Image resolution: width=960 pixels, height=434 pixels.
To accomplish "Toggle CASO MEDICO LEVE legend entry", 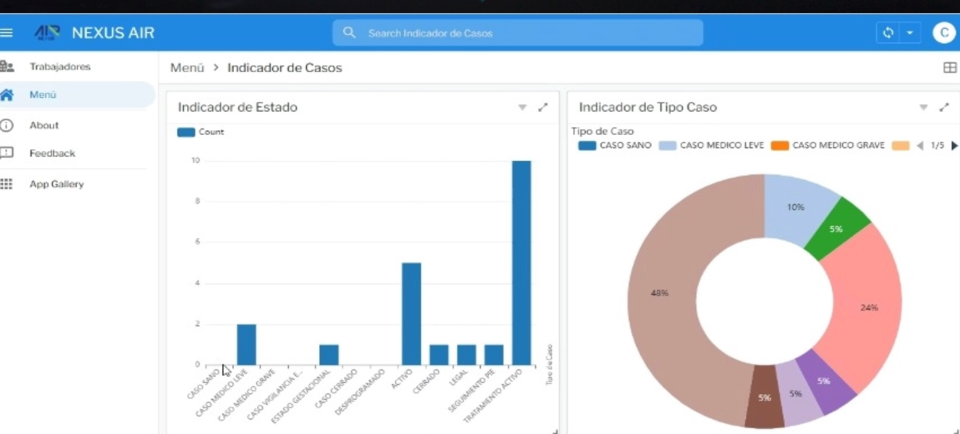I will pyautogui.click(x=711, y=146).
